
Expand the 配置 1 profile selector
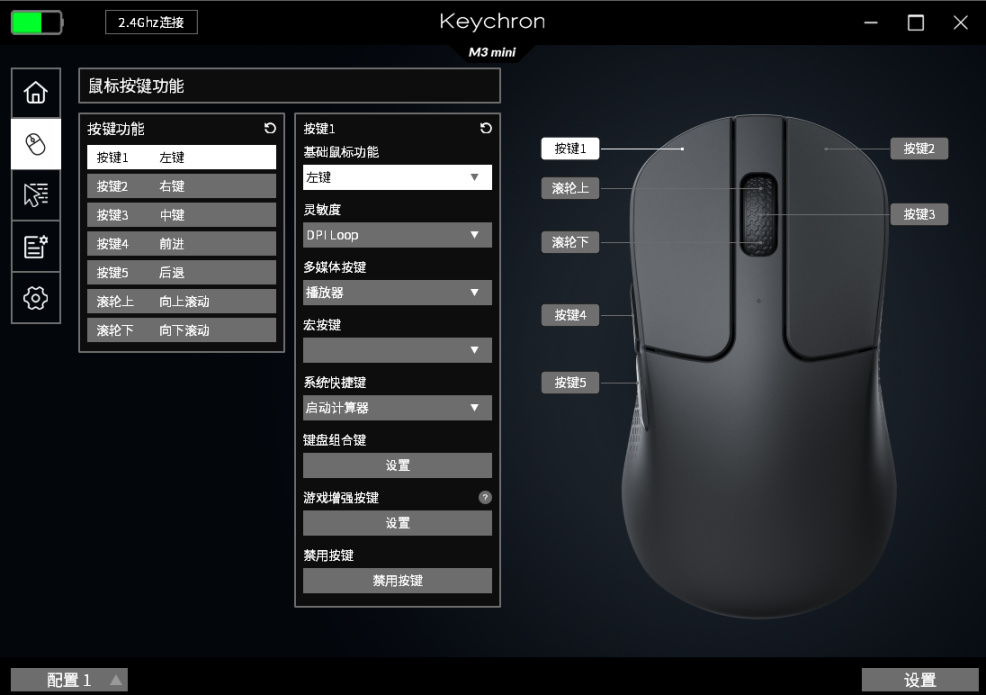point(69,680)
